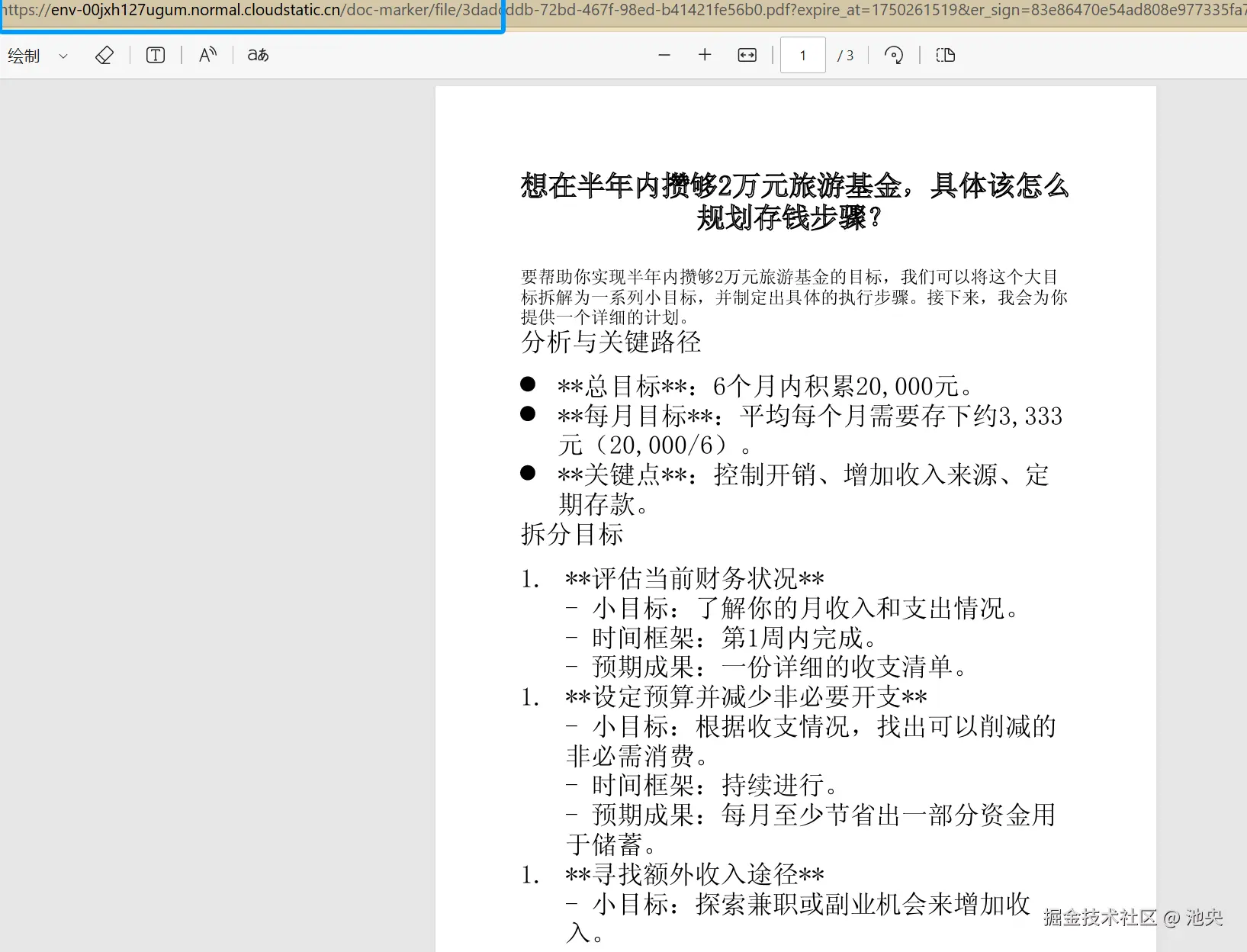1247x952 pixels.
Task: Start Read aloud for the PDF
Action: [207, 54]
